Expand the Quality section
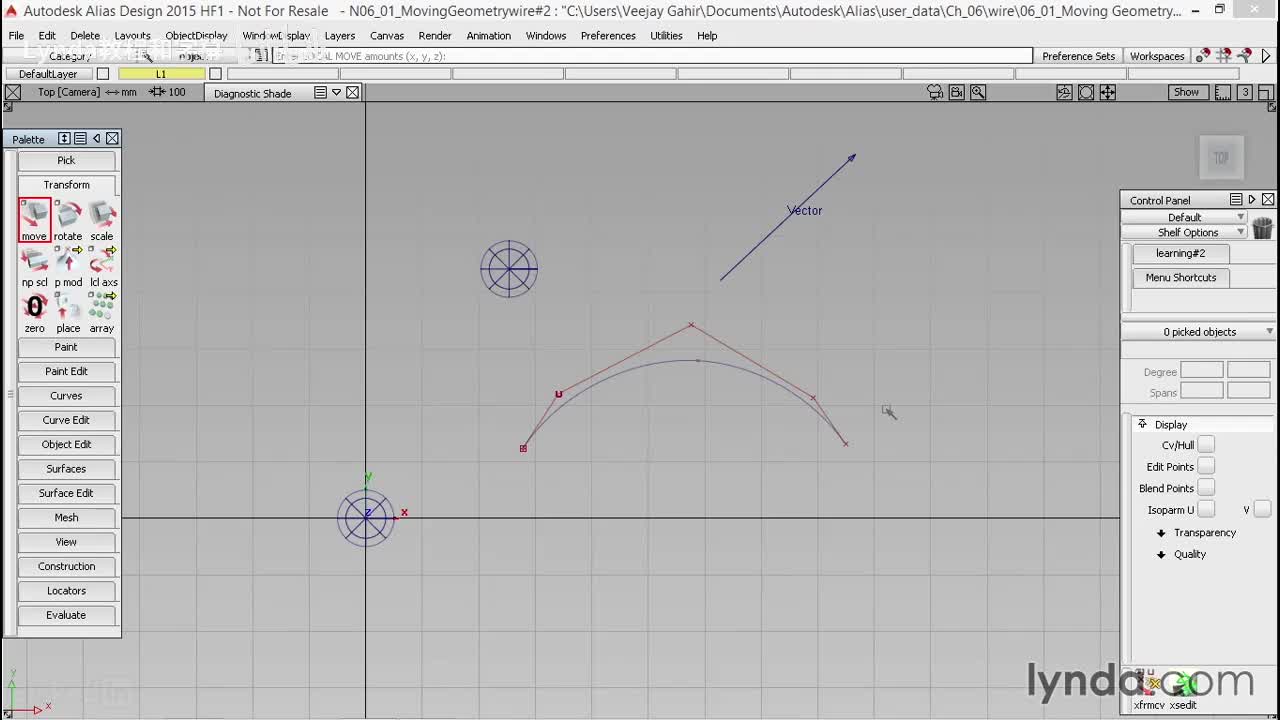 [1161, 554]
